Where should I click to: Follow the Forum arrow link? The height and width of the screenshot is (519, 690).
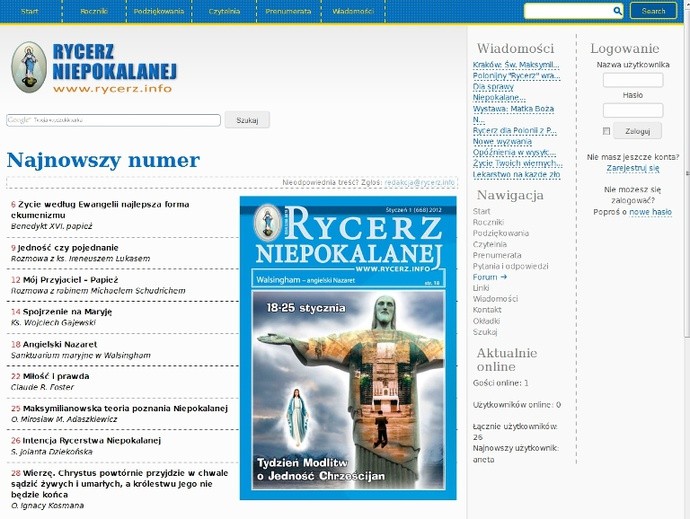[x=489, y=277]
